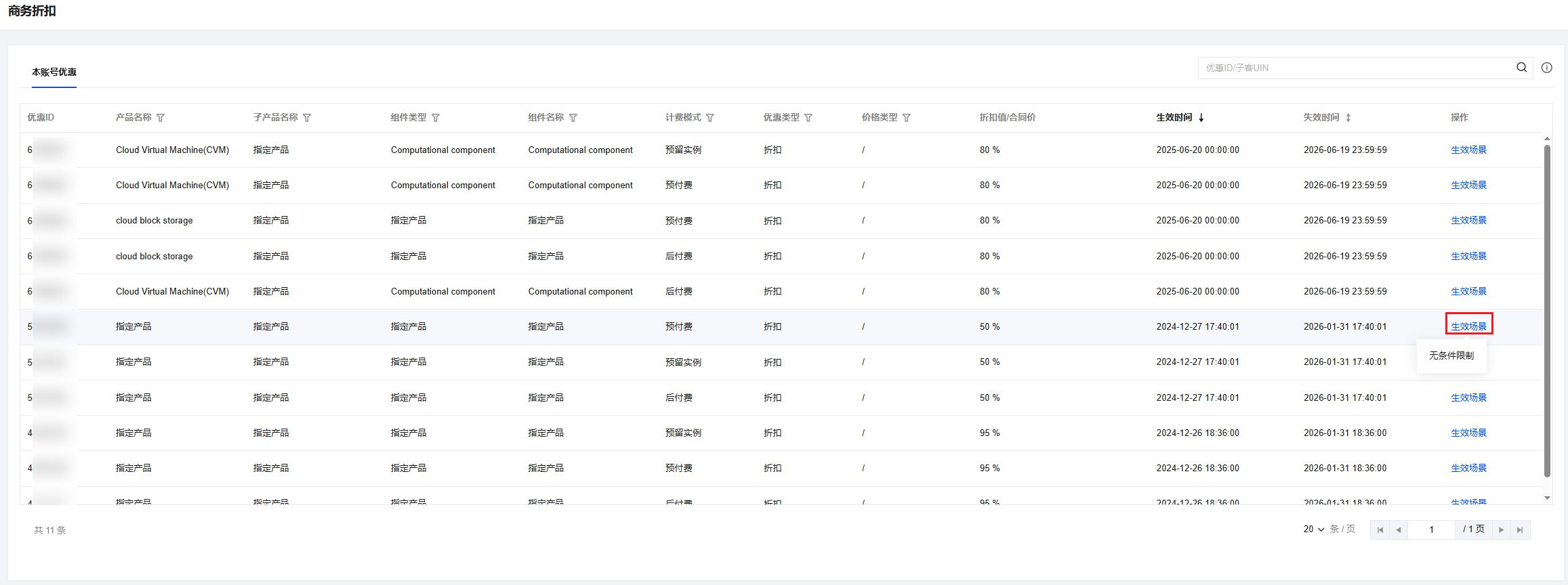This screenshot has height=585, width=1568.
Task: Open the 产品名称 column filter
Action: (161, 118)
